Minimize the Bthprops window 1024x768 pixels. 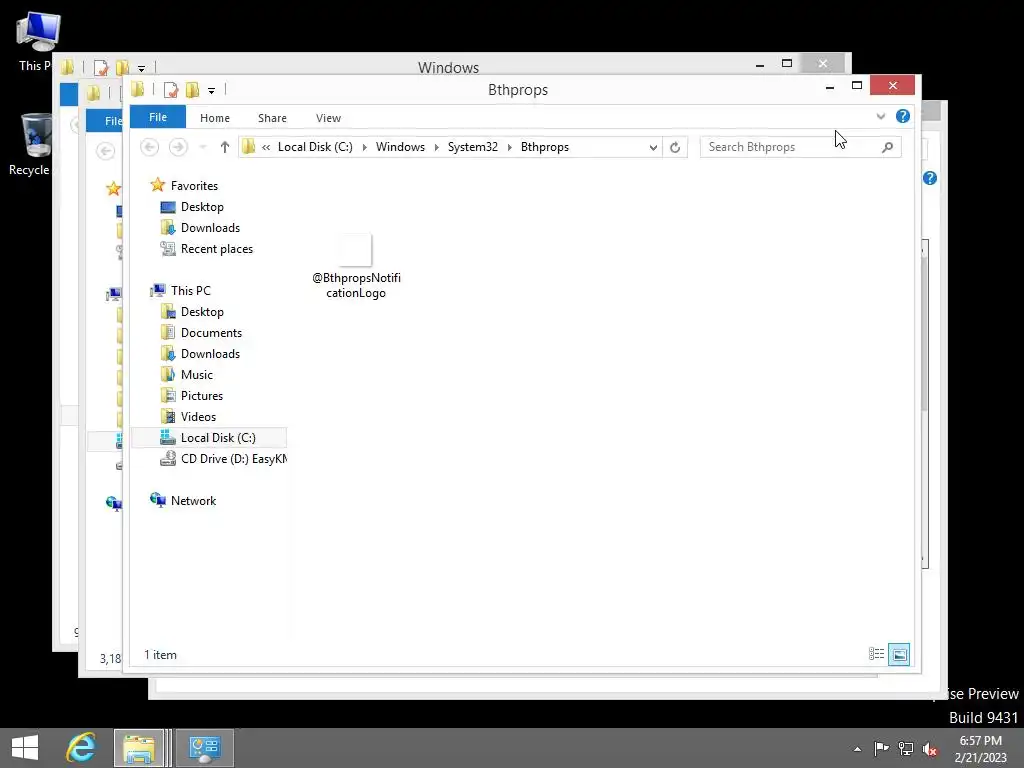coord(829,86)
